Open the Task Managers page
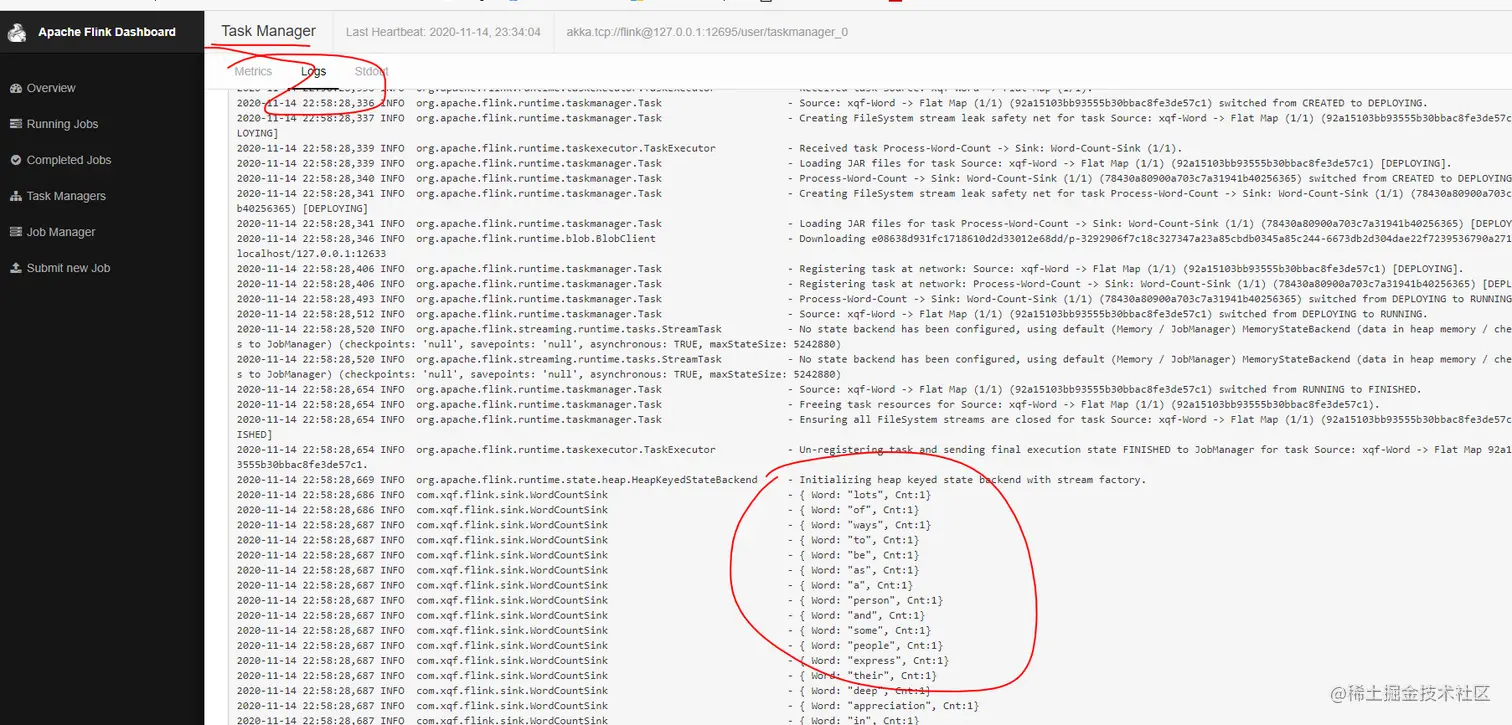The image size is (1512, 725). pyautogui.click(x=66, y=196)
